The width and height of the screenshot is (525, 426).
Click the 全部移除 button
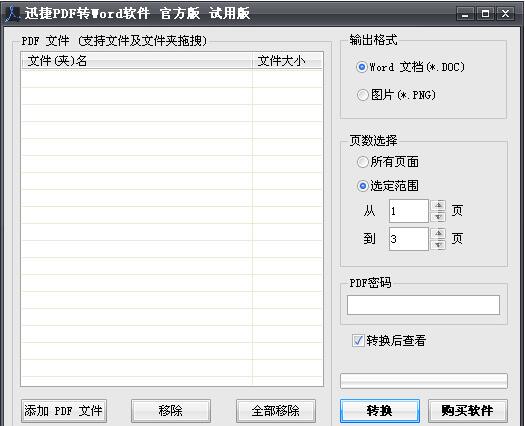click(276, 411)
